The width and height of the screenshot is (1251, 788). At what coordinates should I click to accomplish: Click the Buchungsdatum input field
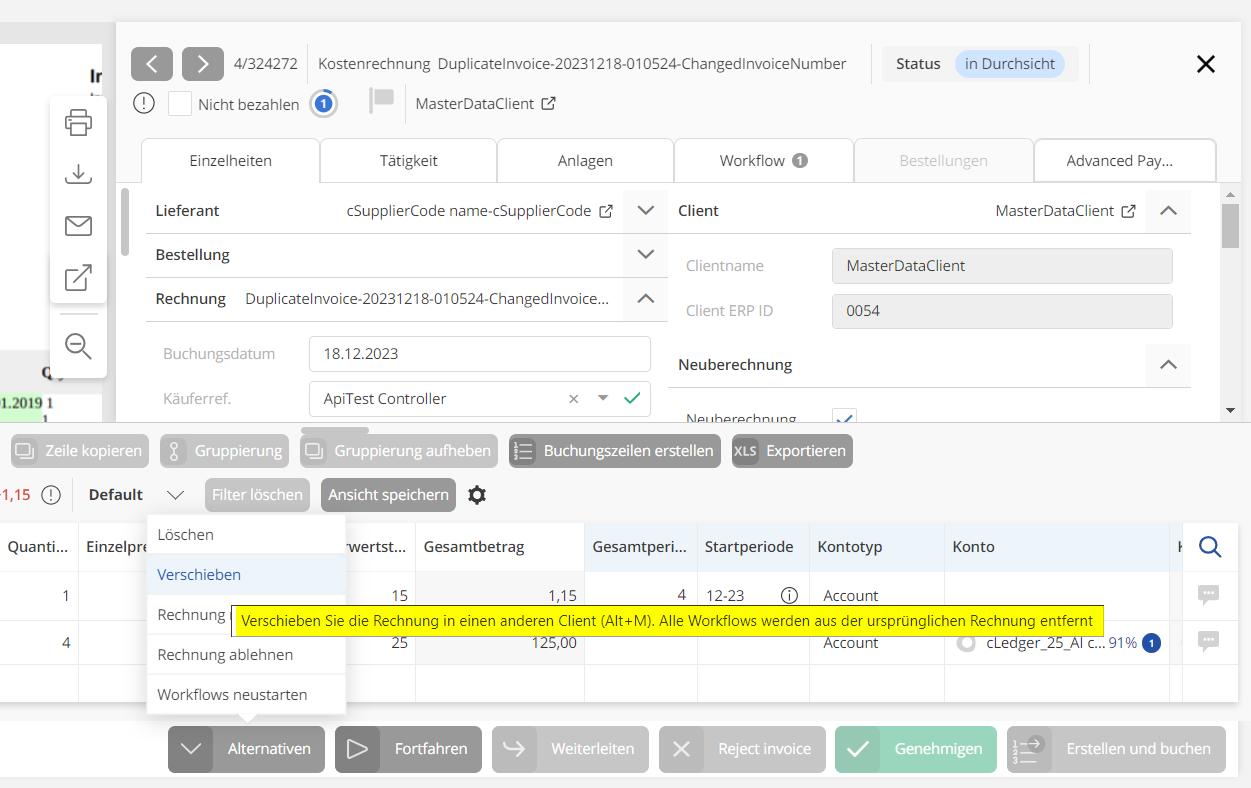[479, 354]
